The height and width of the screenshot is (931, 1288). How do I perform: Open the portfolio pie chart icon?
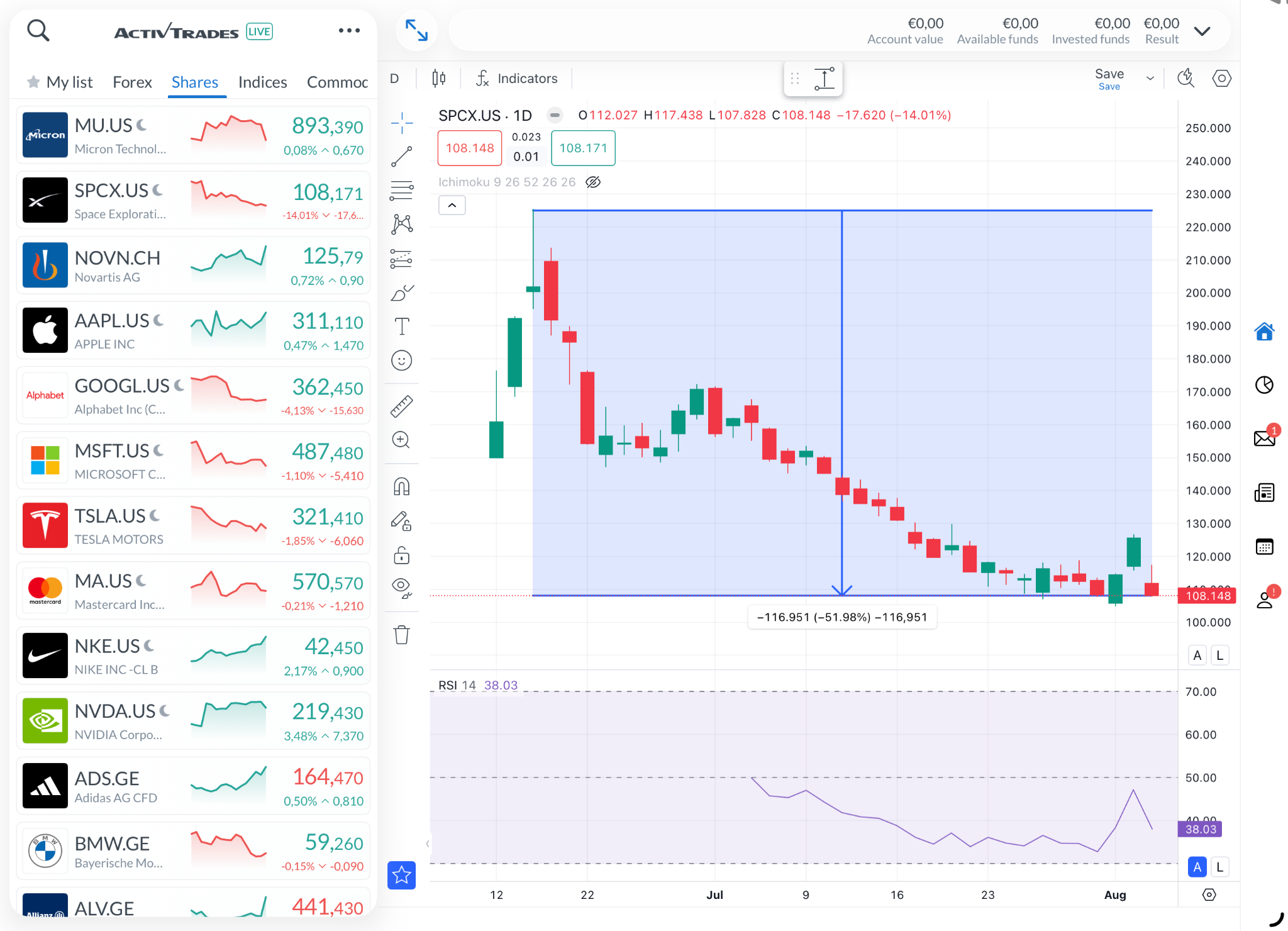[x=1264, y=384]
